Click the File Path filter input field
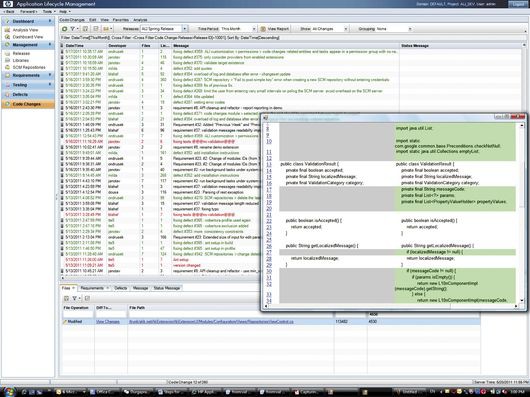 [231, 314]
